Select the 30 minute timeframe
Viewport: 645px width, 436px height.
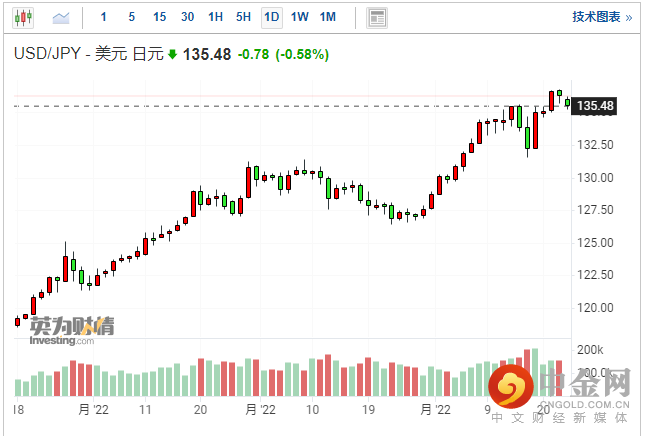[x=188, y=17]
